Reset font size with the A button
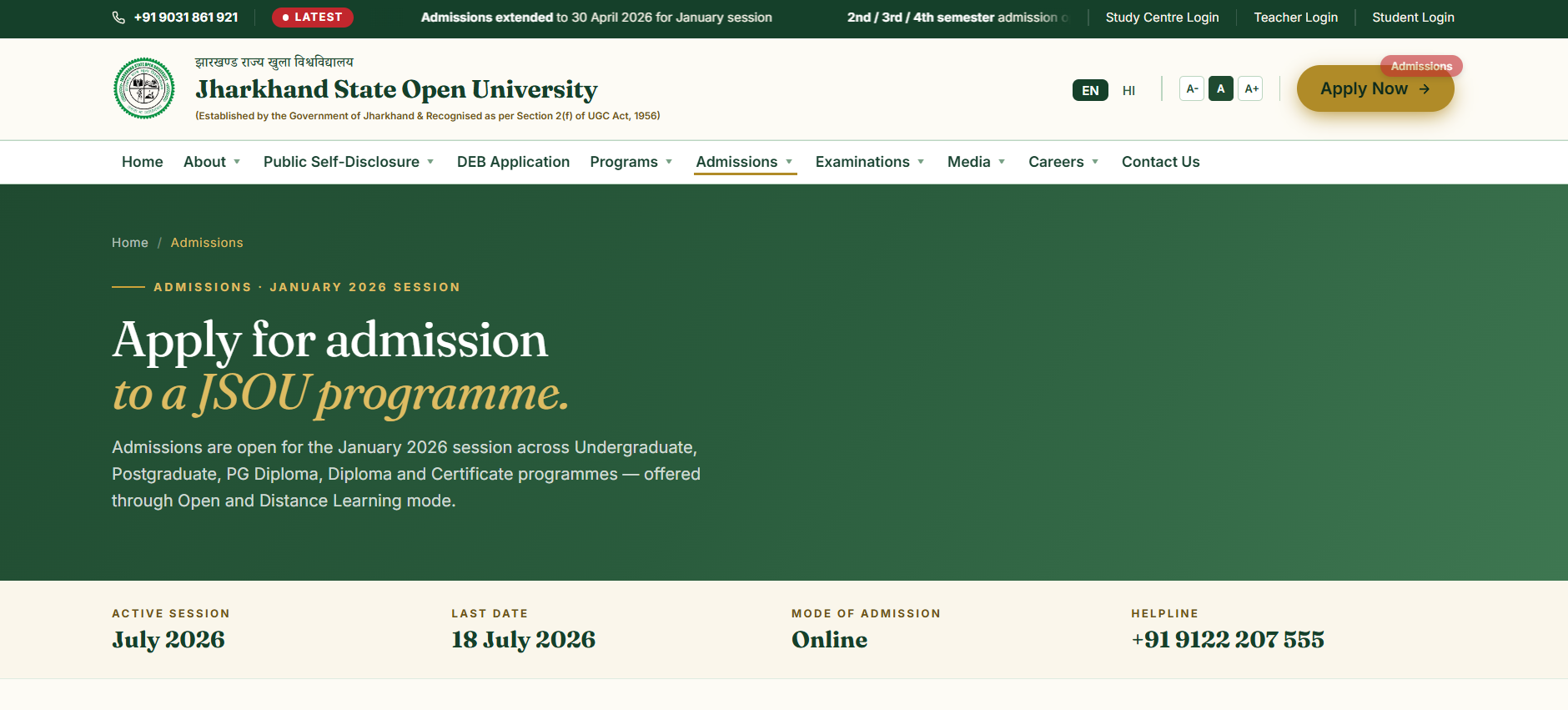 [1221, 88]
